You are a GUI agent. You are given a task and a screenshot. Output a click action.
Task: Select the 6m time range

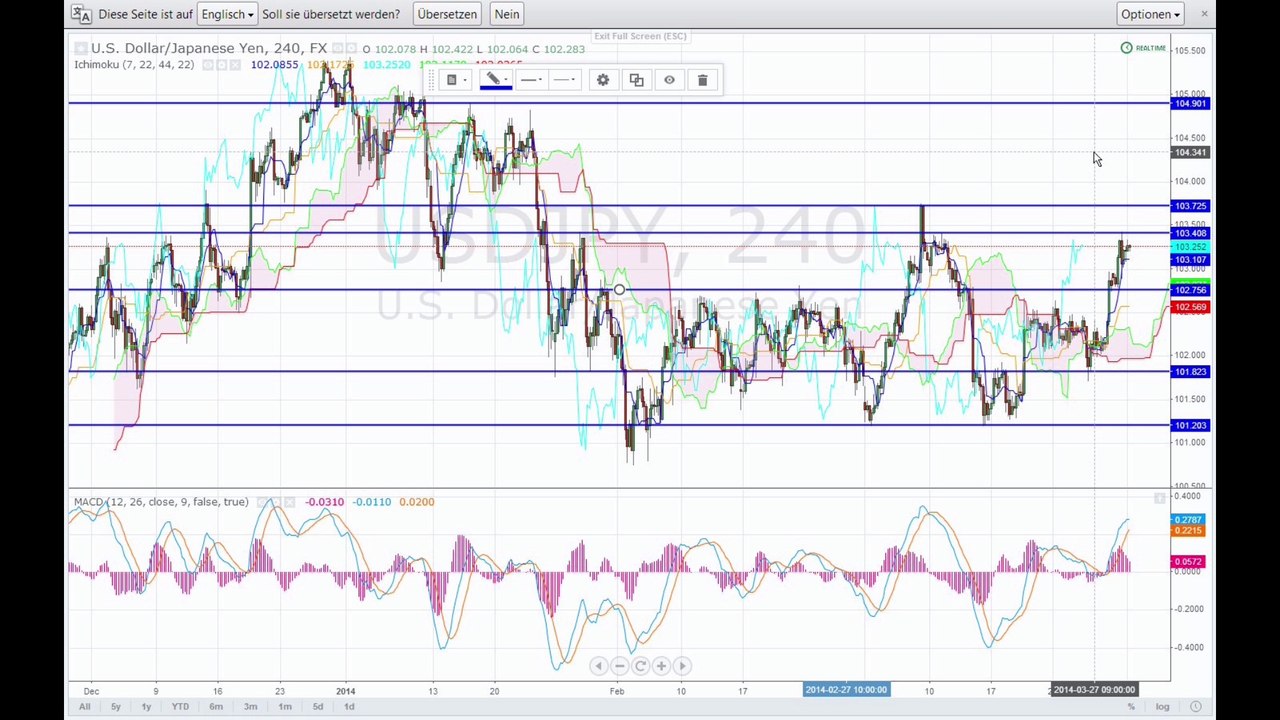pyautogui.click(x=216, y=707)
